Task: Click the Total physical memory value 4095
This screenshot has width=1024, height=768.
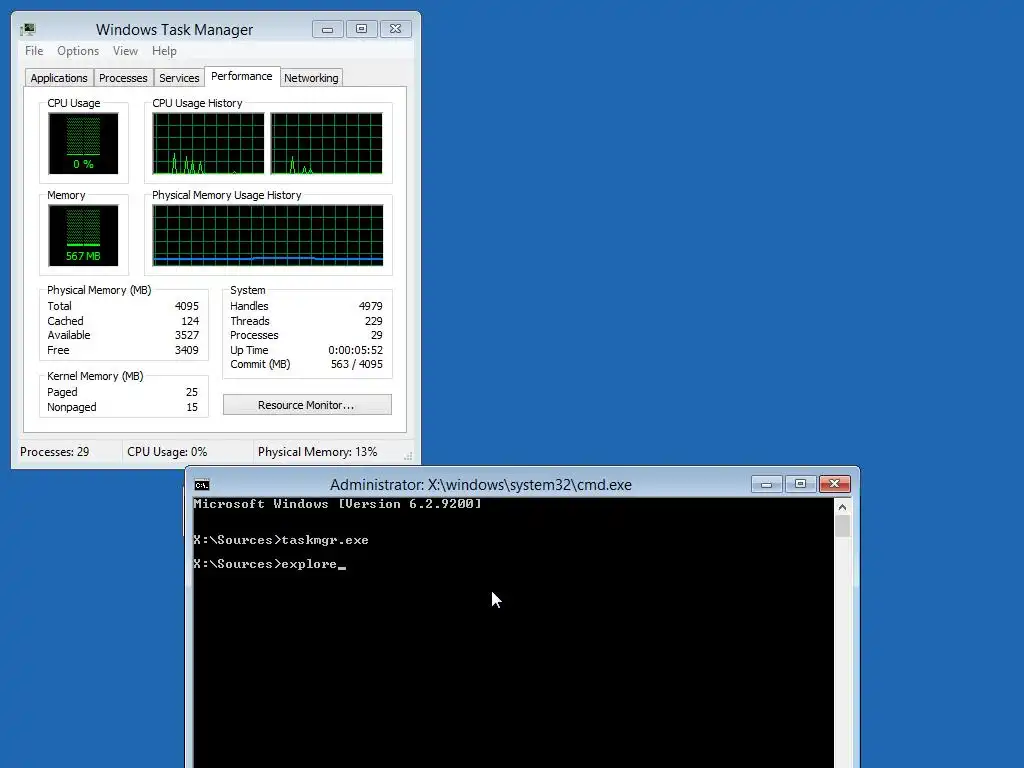Action: (x=187, y=306)
